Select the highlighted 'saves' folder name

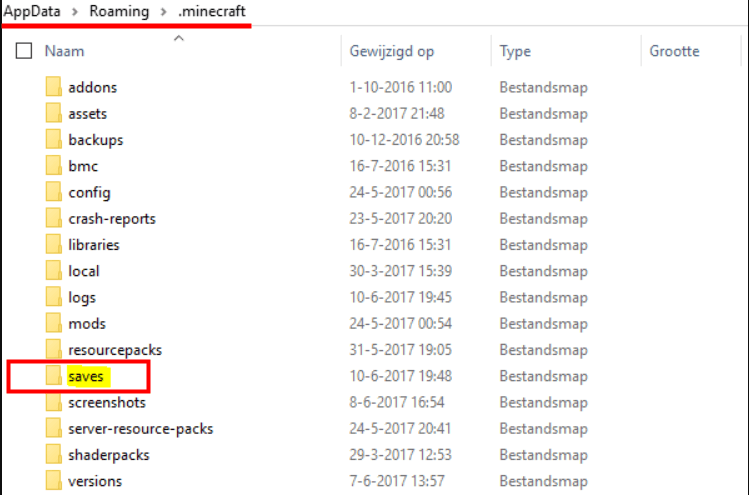[x=86, y=377]
